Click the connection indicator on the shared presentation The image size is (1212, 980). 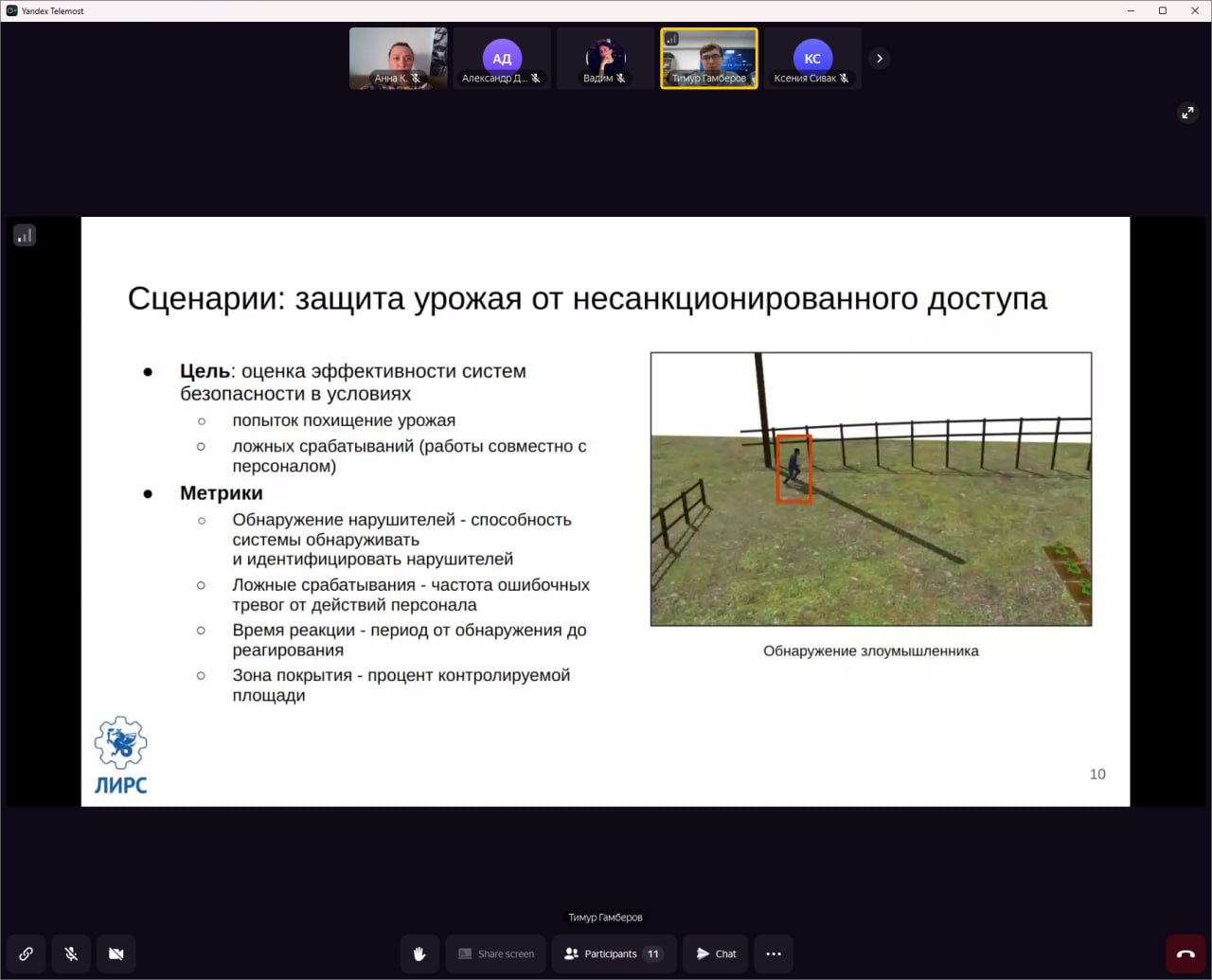25,234
